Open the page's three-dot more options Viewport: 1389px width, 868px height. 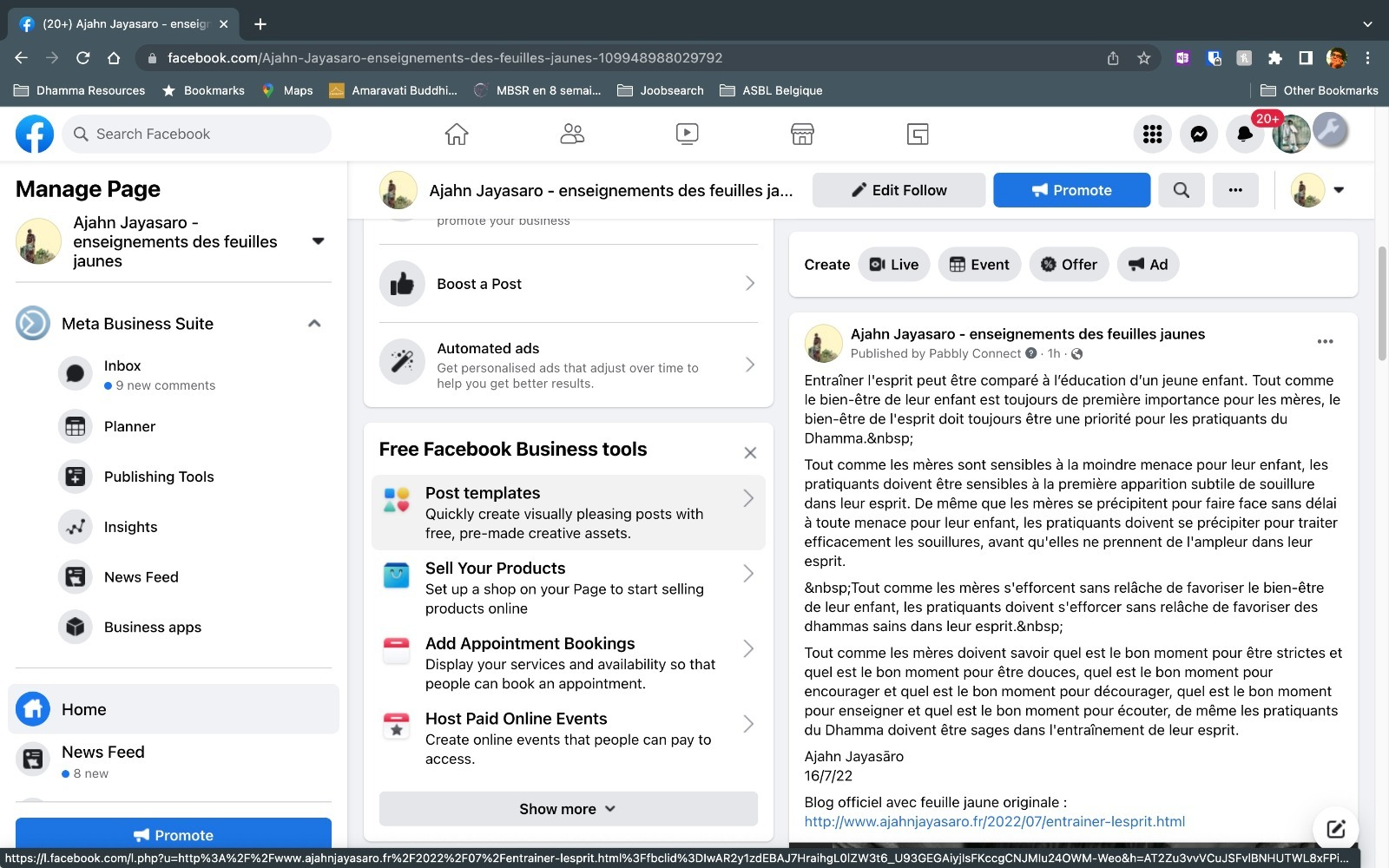coord(1235,190)
